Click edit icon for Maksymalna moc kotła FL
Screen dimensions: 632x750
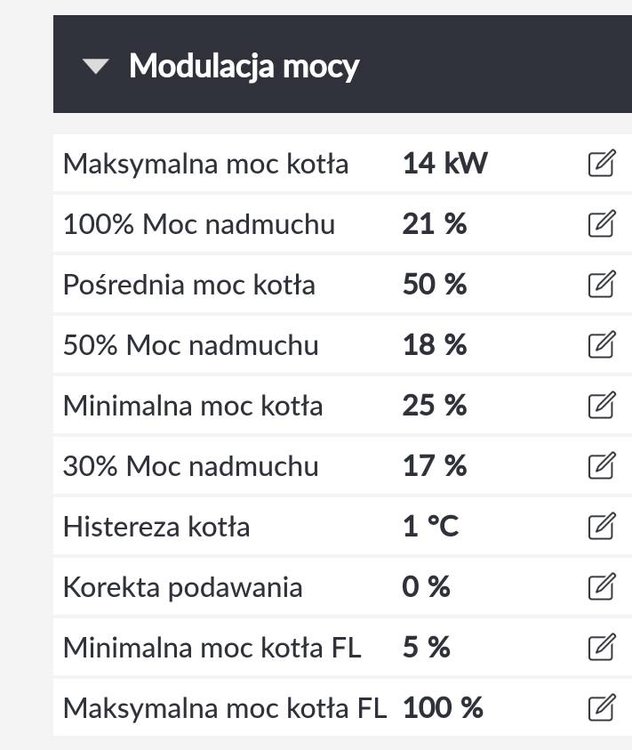[x=600, y=708]
